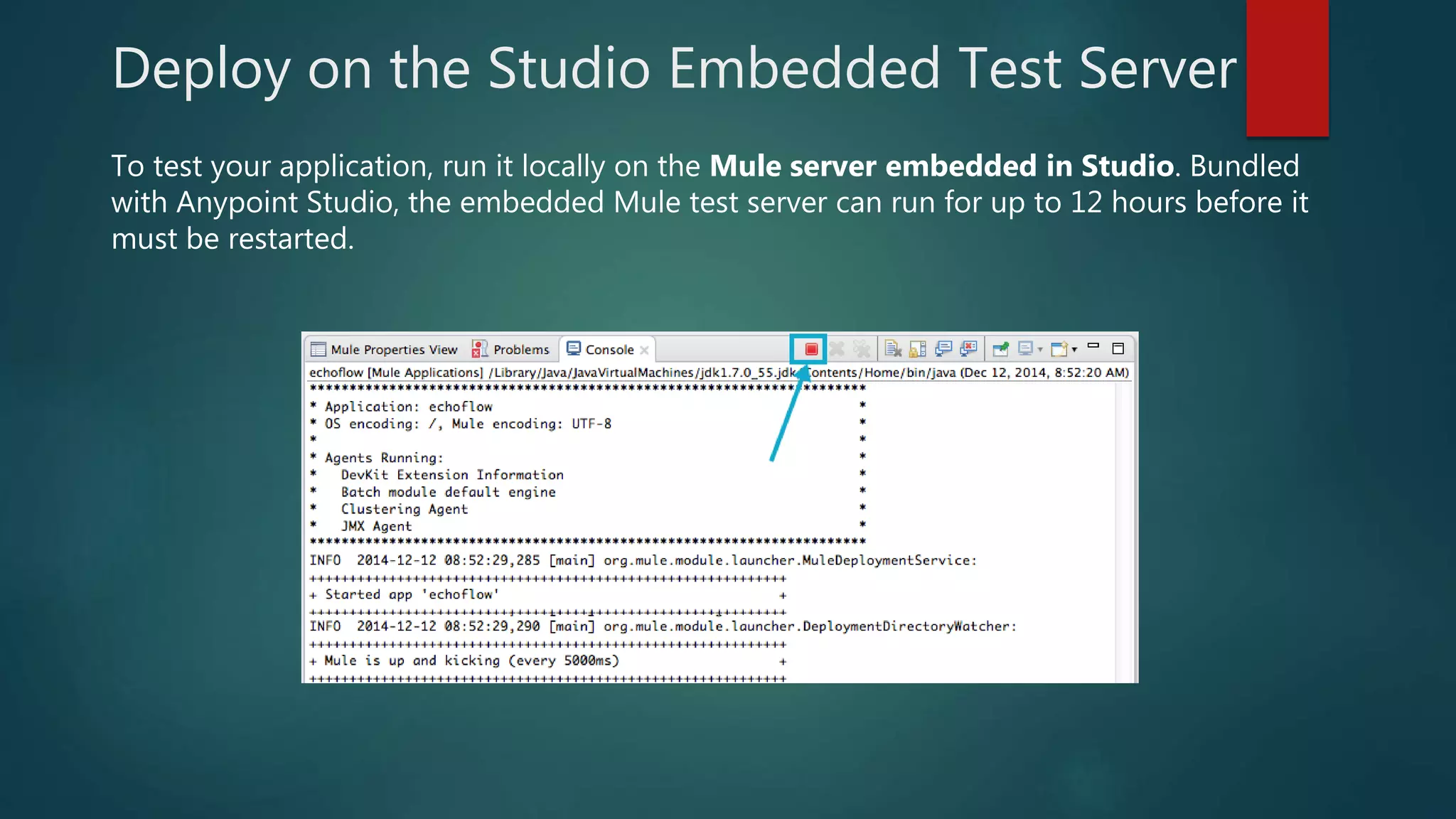Click the 'JMX Agent' line
Screen dimensions: 1456x819
pyautogui.click(x=376, y=526)
